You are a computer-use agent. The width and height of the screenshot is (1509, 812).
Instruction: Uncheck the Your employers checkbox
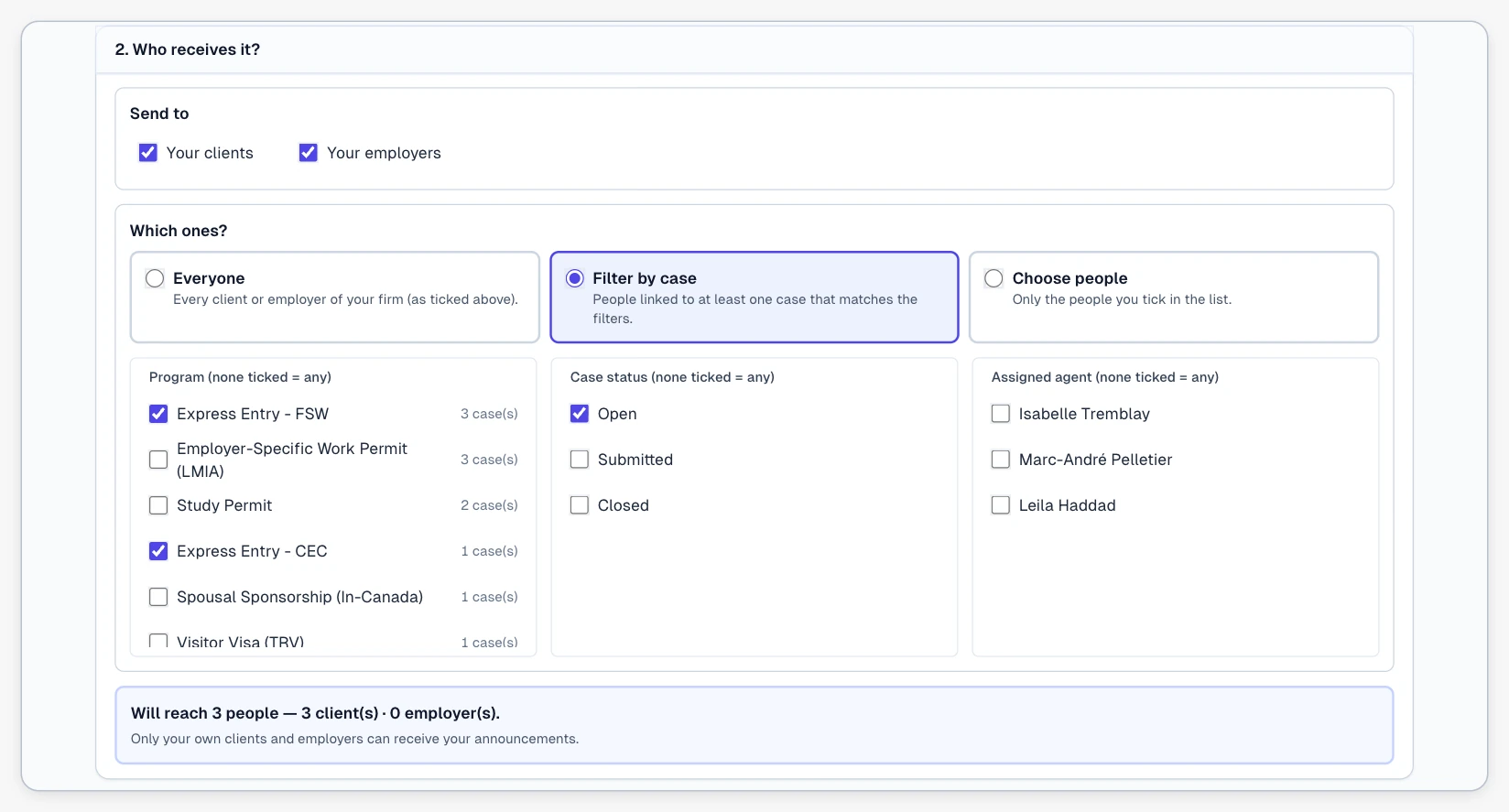click(x=309, y=153)
